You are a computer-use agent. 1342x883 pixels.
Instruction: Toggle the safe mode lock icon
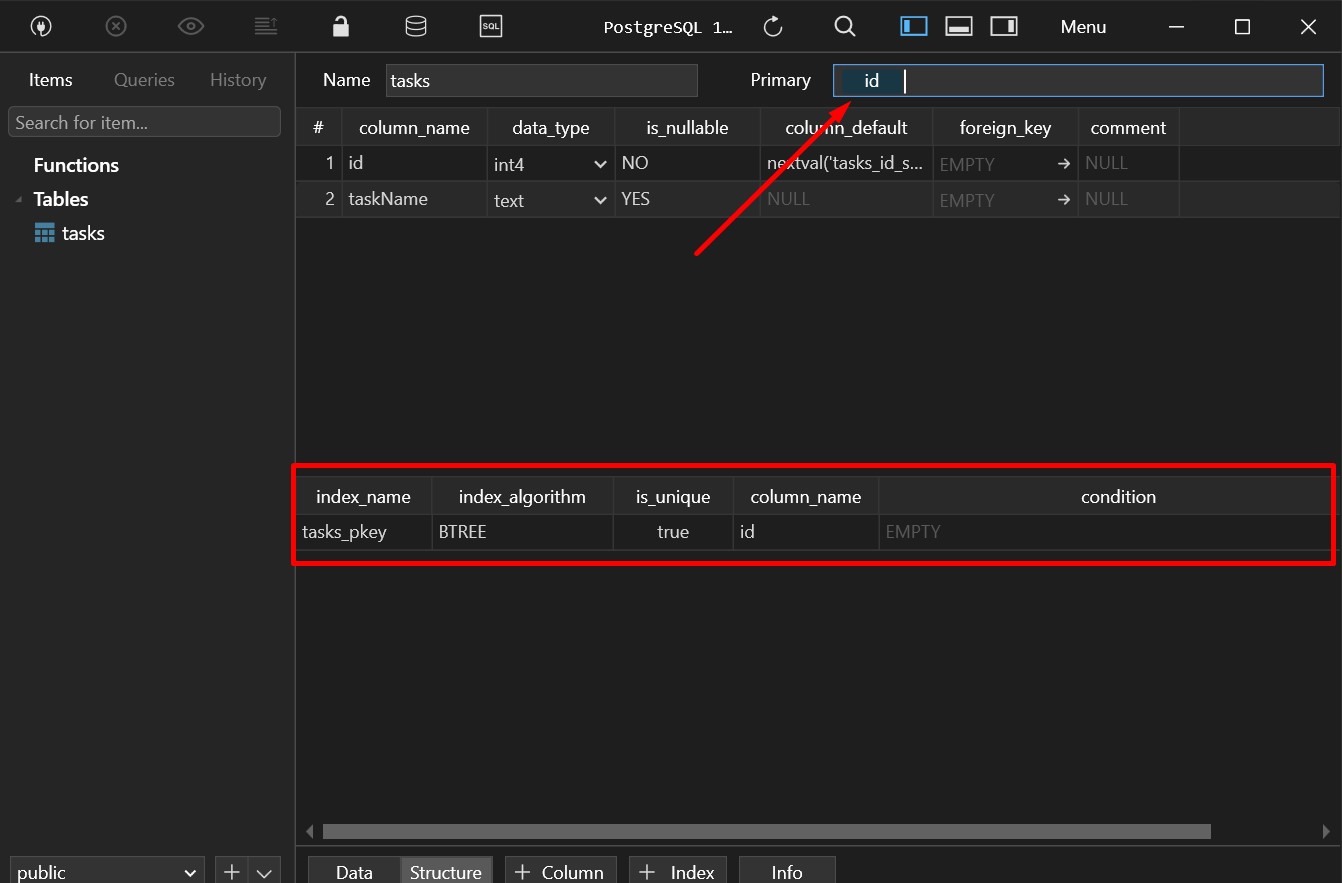click(x=341, y=27)
